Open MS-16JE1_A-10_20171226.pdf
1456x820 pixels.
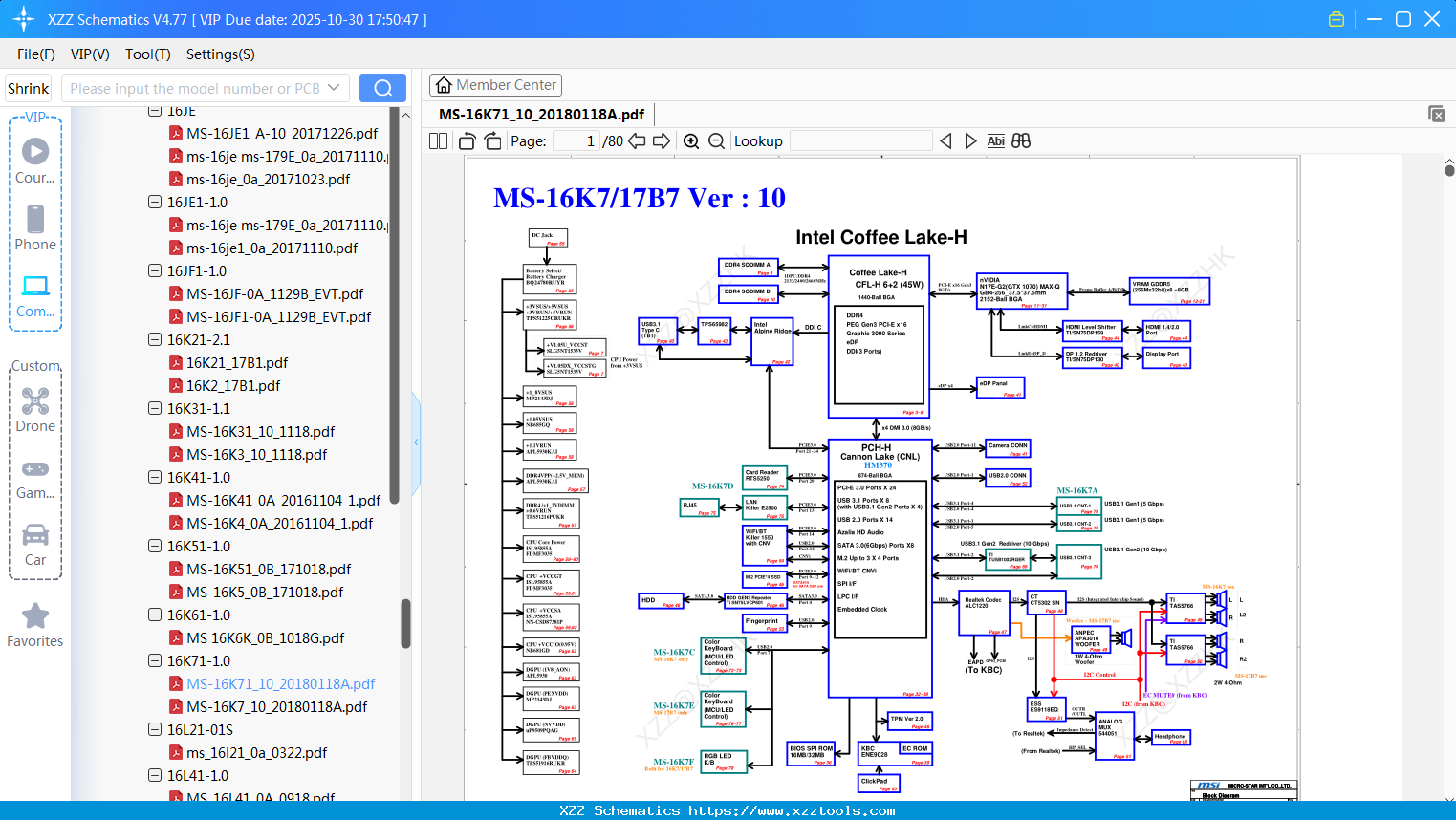tap(282, 134)
